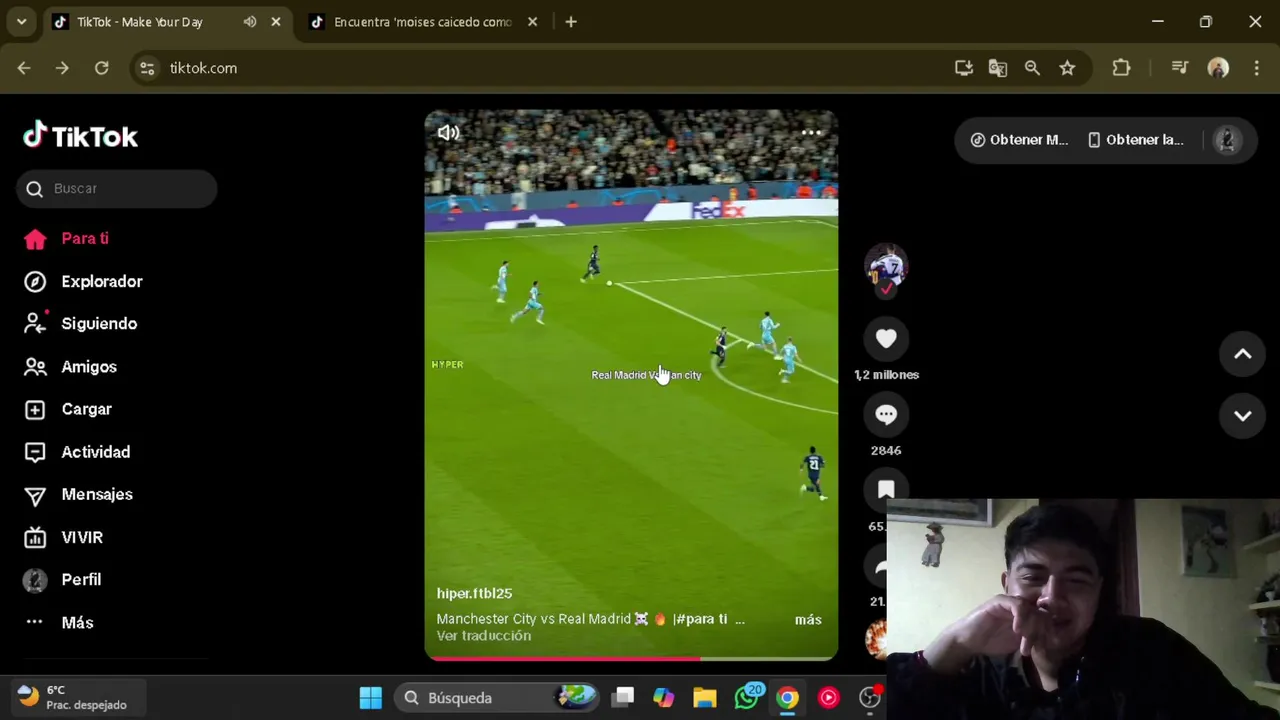Screen dimensions: 1280x720
Task: Open the page zoom magnifier icon
Action: coord(1032,68)
